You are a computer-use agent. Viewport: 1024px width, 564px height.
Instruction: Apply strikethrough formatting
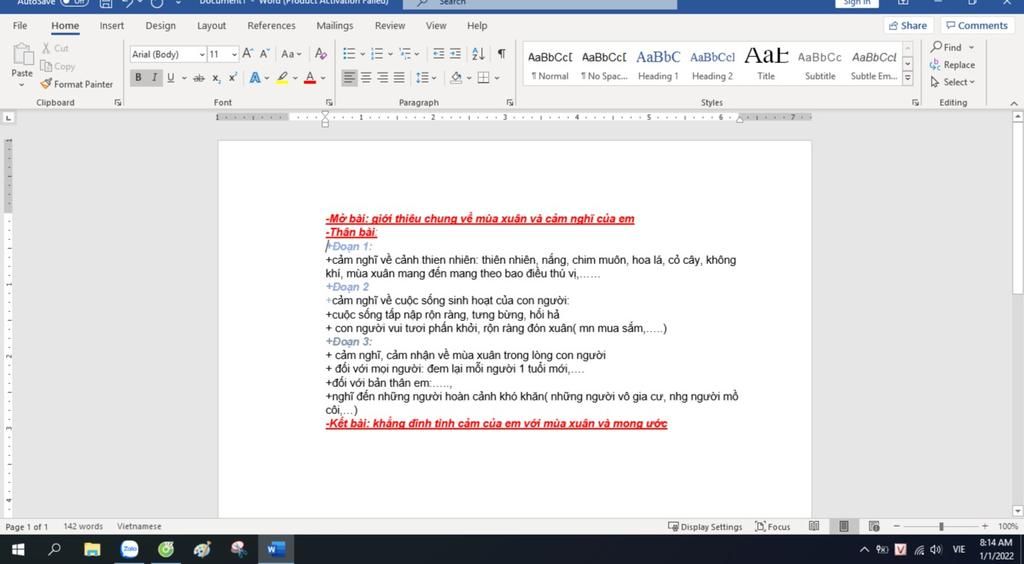pyautogui.click(x=199, y=78)
